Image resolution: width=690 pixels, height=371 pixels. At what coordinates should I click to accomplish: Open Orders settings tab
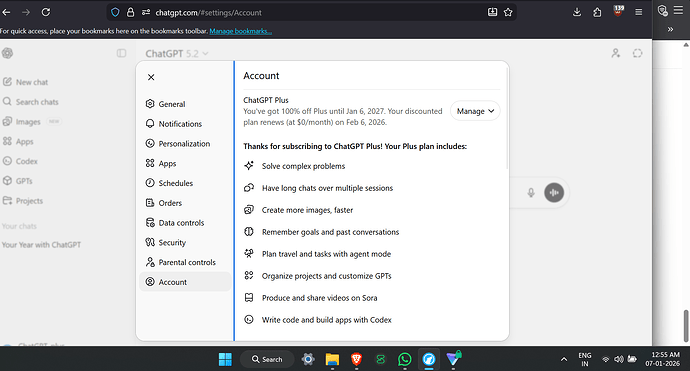click(185, 203)
